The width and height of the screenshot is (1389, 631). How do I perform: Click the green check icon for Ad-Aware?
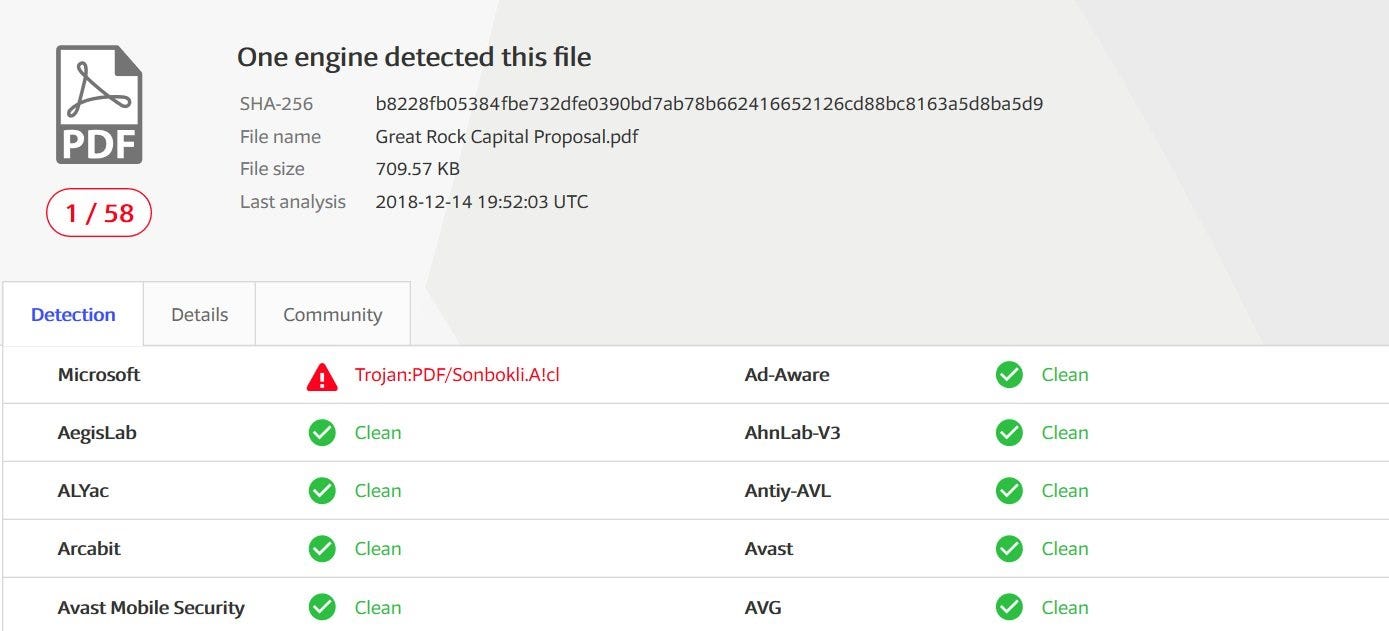[x=1009, y=375]
